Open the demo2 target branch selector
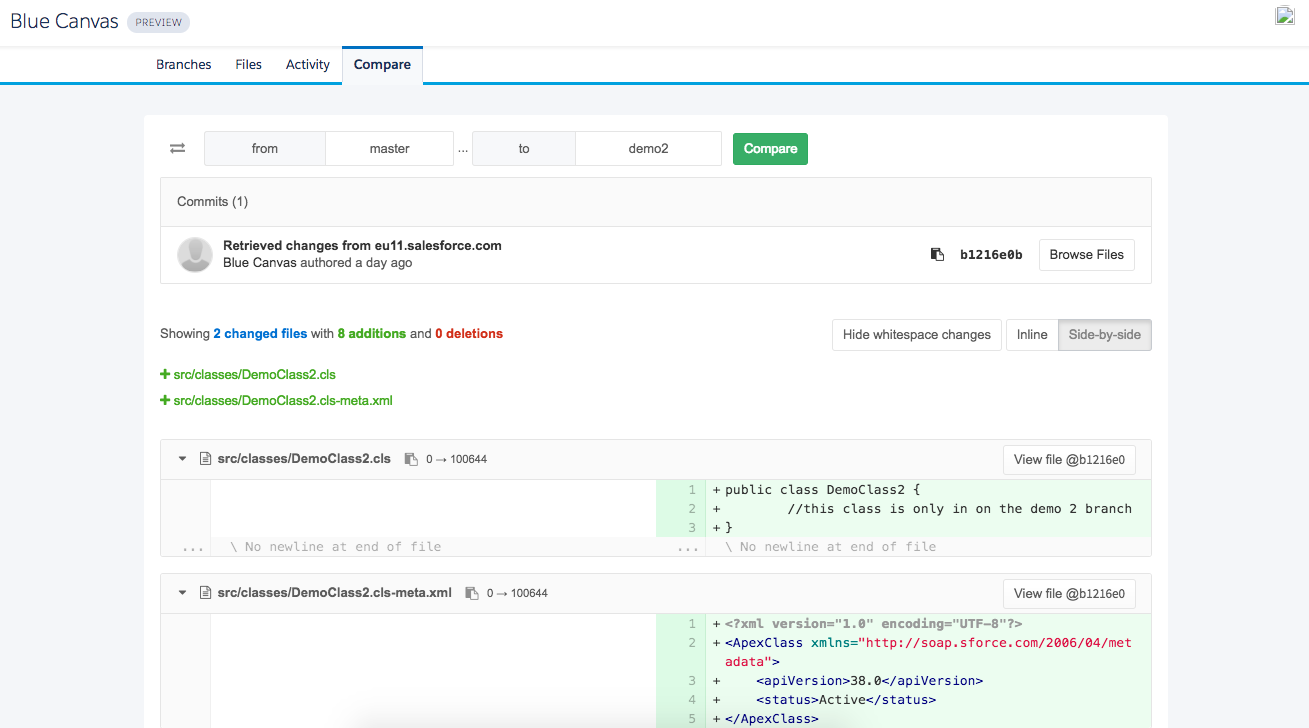The width and height of the screenshot is (1309, 728). coord(648,148)
